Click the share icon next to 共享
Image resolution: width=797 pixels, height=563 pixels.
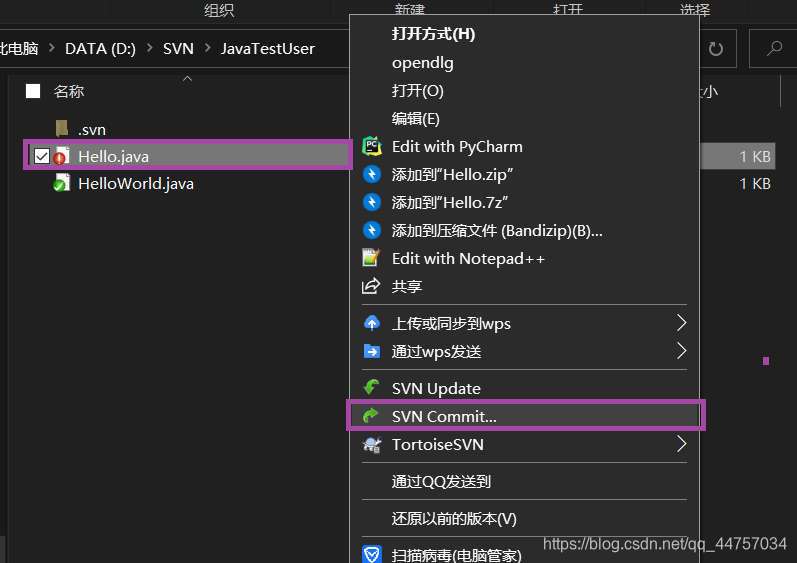pos(371,286)
